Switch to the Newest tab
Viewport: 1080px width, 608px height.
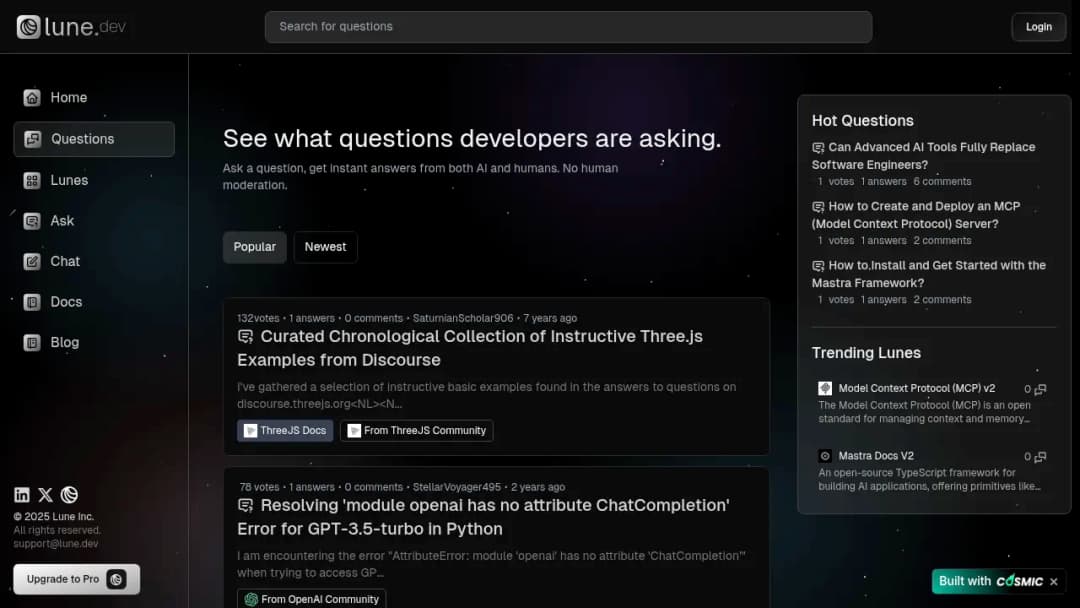point(325,247)
